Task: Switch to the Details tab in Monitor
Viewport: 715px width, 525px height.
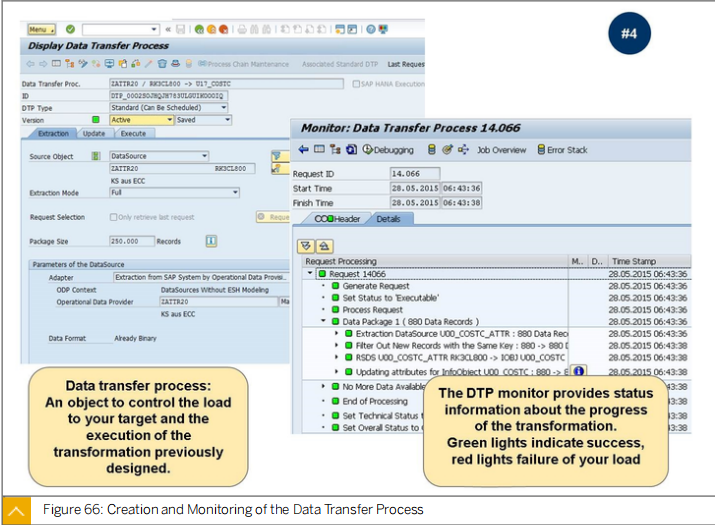Action: (x=389, y=219)
